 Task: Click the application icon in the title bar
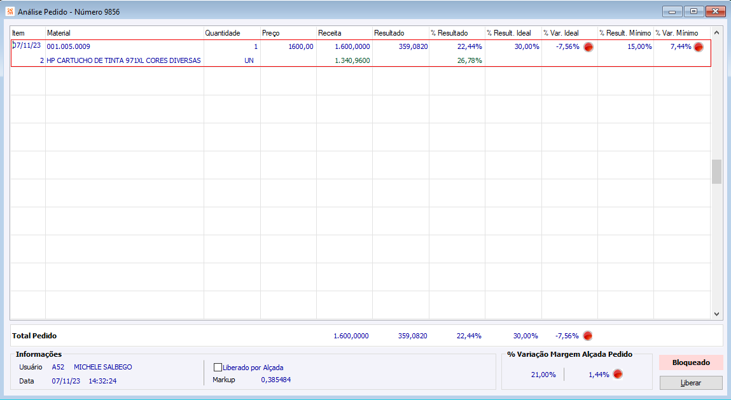tap(10, 12)
